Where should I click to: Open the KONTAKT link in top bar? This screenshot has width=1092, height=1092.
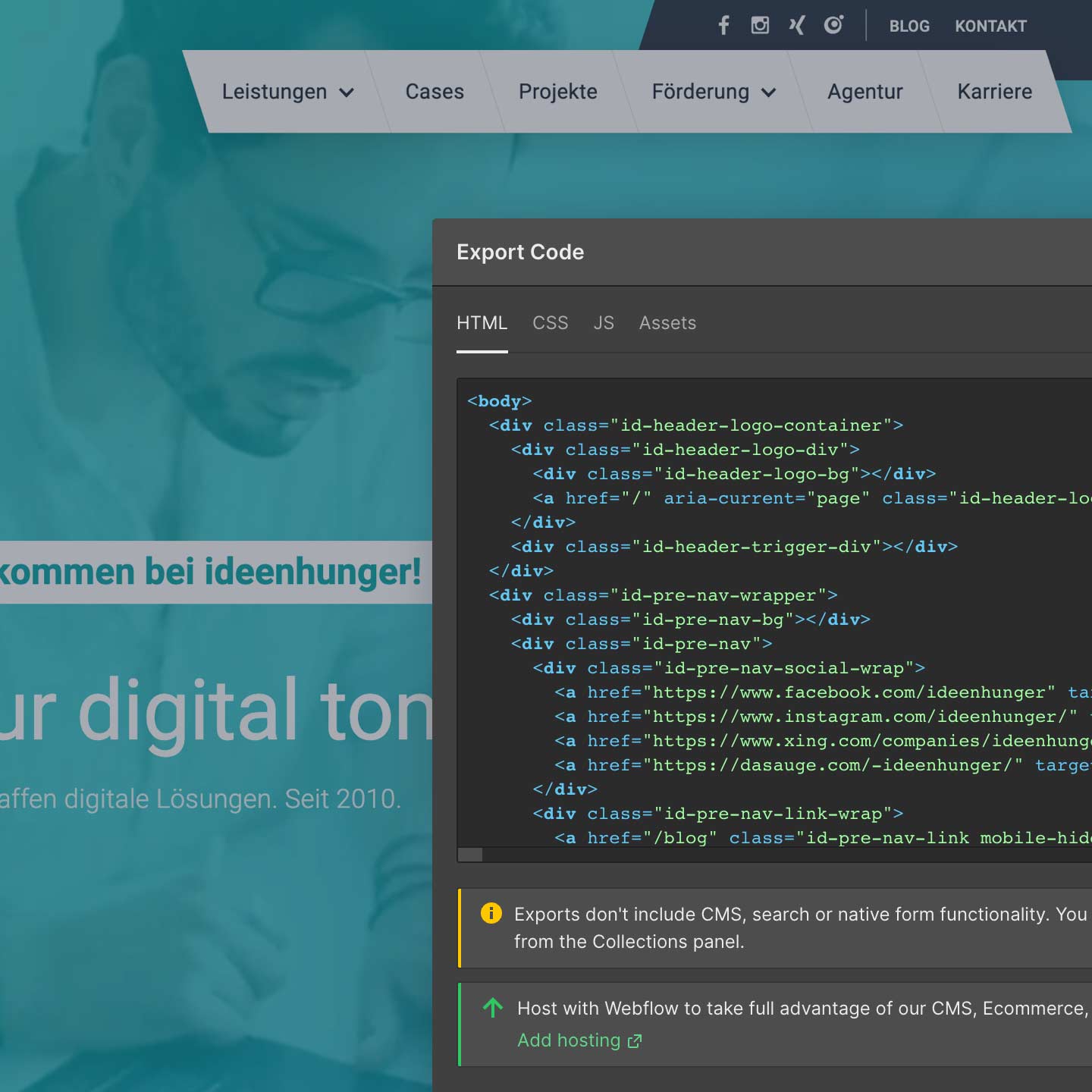[x=990, y=27]
